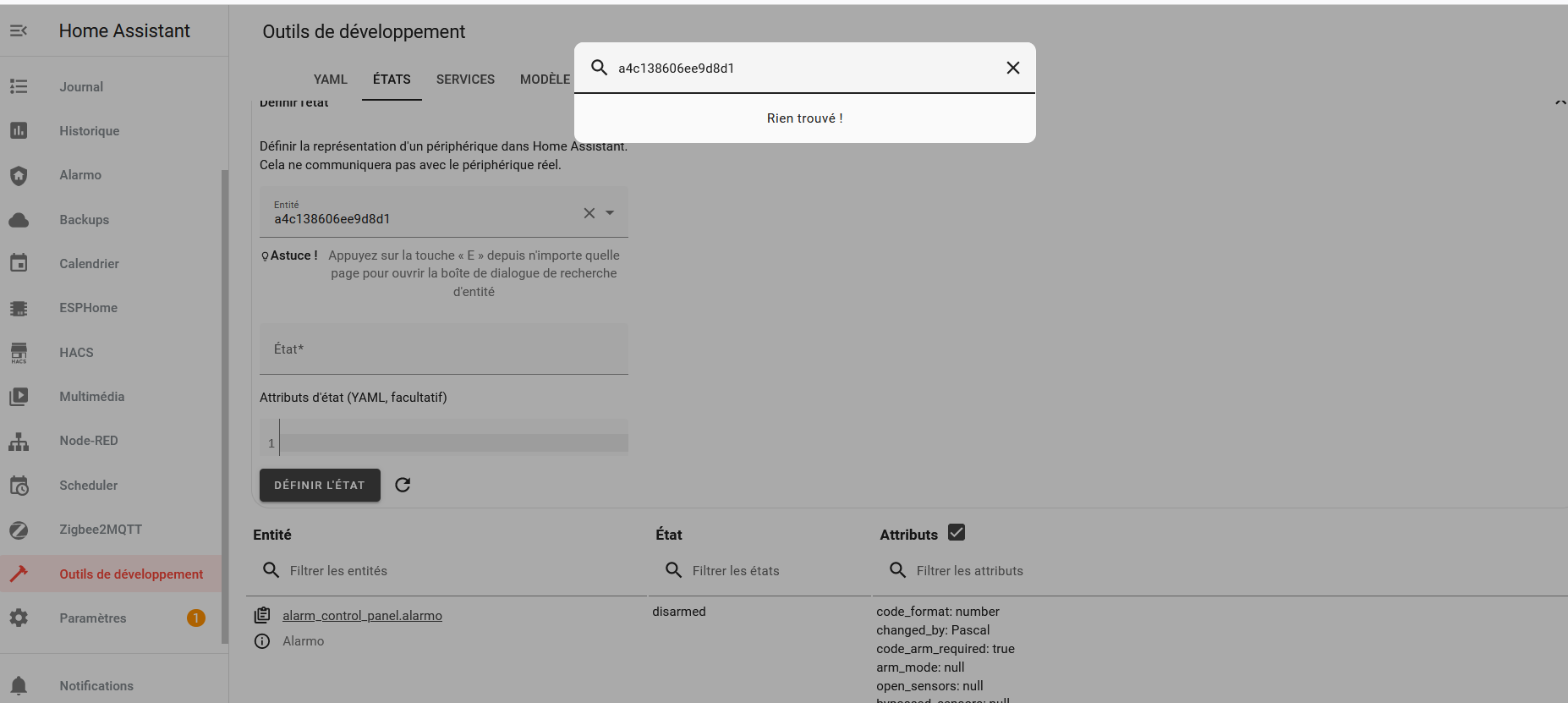Click the Rien trouvé ! message
The width and height of the screenshot is (1568, 703).
(x=805, y=118)
